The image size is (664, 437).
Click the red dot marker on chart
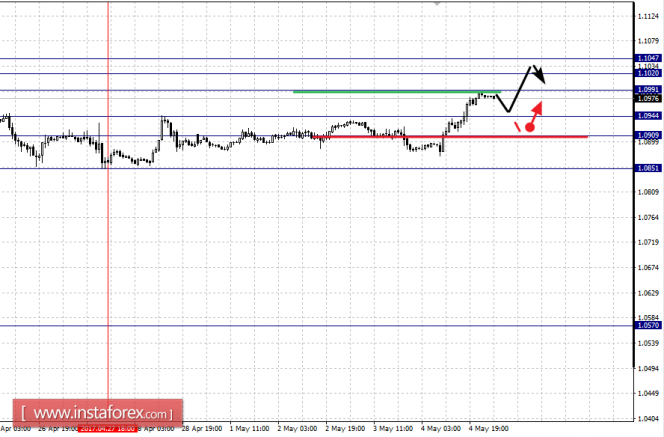(529, 127)
